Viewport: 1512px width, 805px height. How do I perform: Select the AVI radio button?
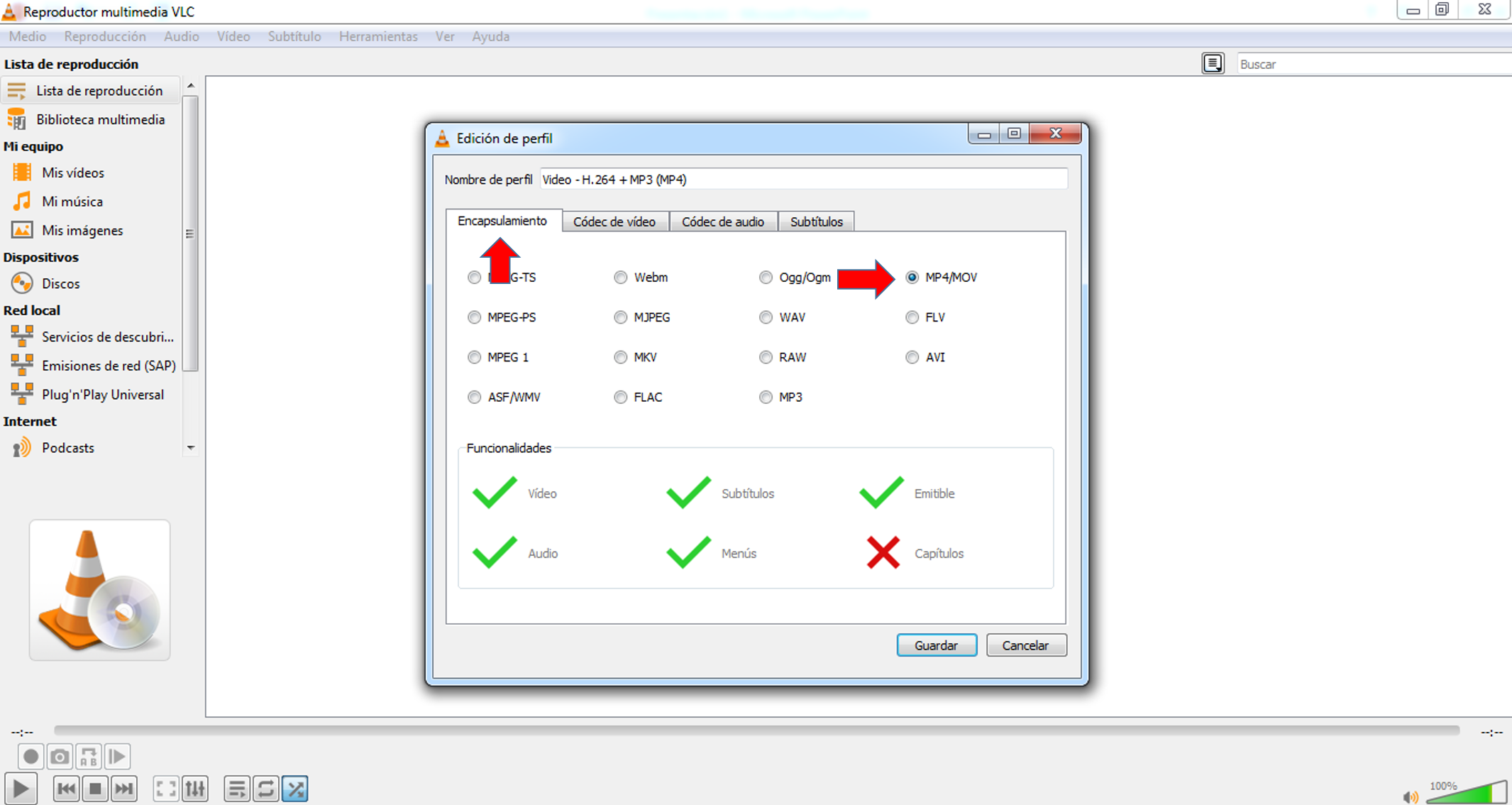(912, 357)
